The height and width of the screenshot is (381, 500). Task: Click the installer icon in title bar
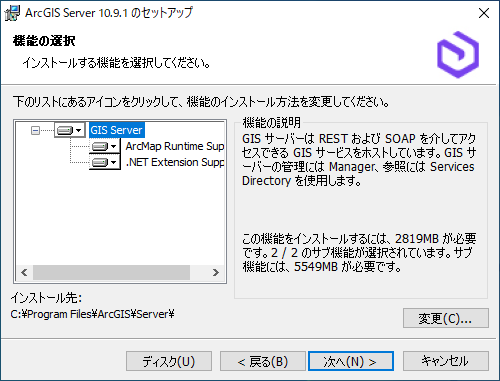click(12, 13)
